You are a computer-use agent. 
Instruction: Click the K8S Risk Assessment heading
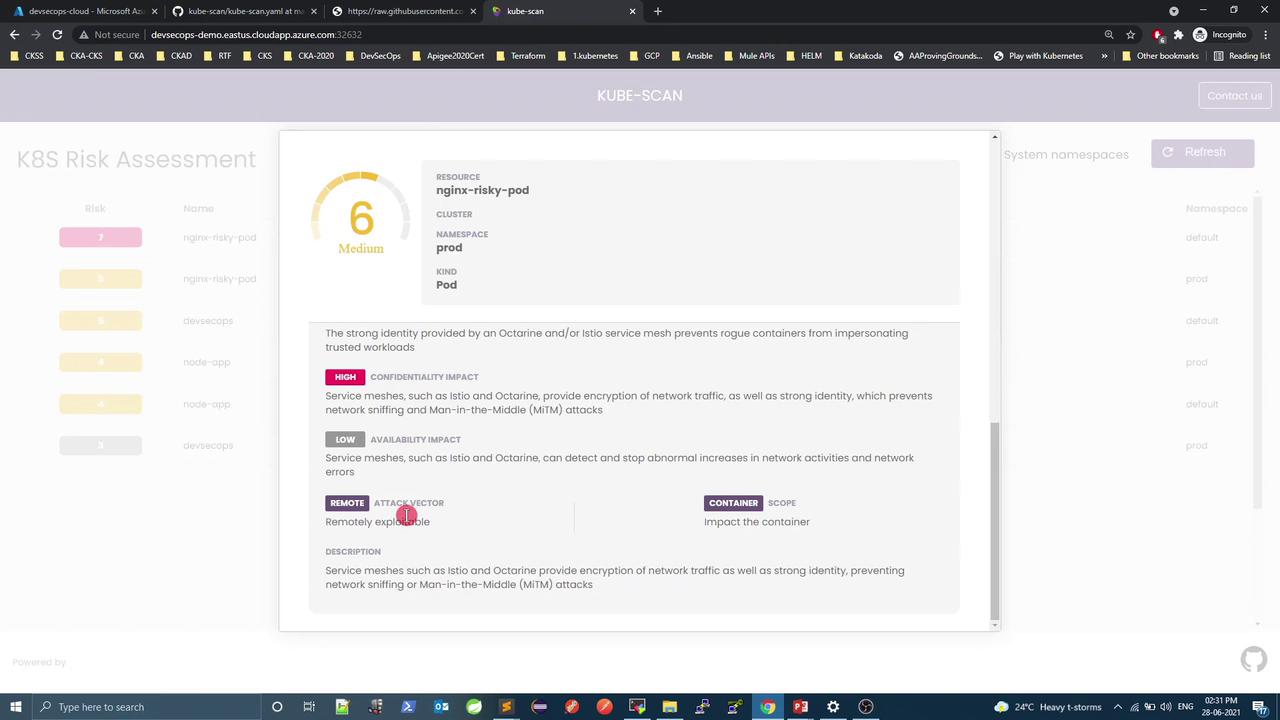click(x=136, y=159)
